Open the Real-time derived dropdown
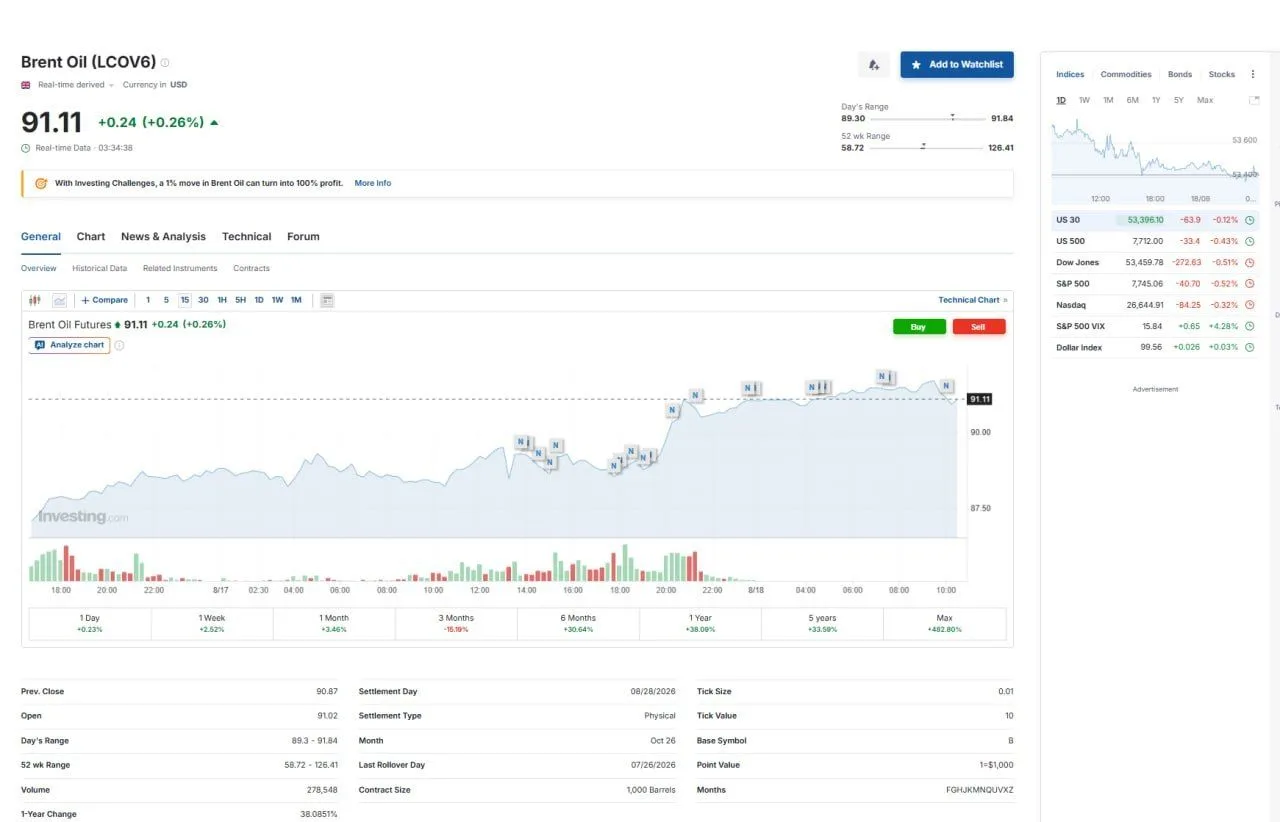The image size is (1280, 822). (x=75, y=85)
